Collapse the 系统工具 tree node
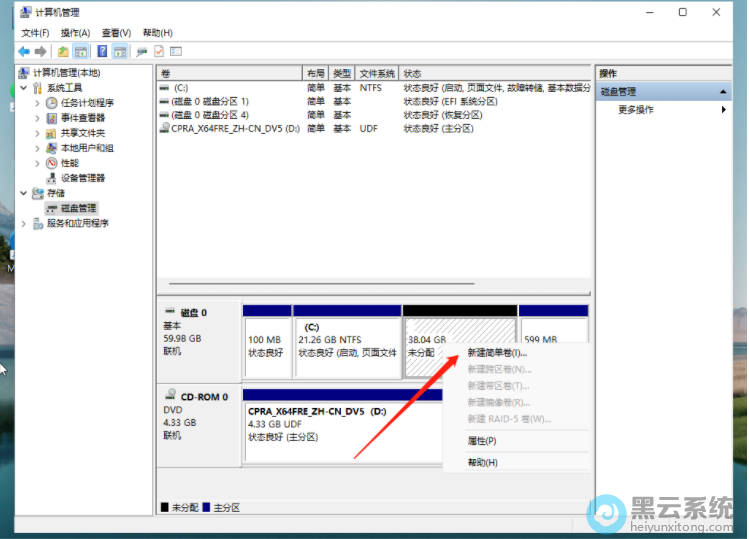Viewport: 749px width, 539px height. 24,88
